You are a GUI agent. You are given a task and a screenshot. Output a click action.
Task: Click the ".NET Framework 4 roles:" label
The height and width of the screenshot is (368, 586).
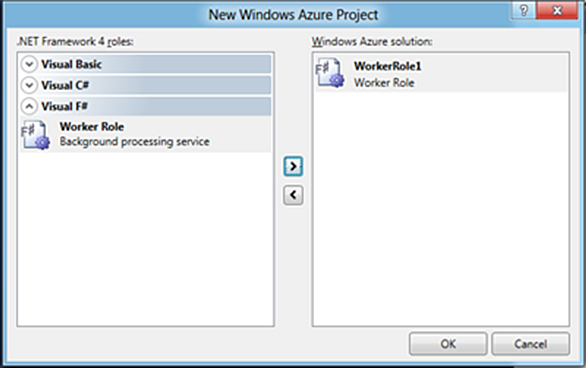point(75,41)
